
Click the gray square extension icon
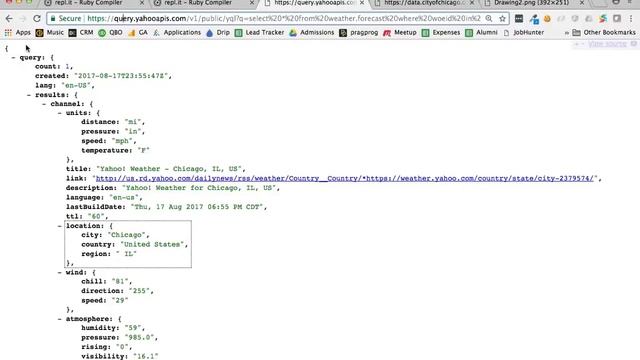click(x=617, y=19)
